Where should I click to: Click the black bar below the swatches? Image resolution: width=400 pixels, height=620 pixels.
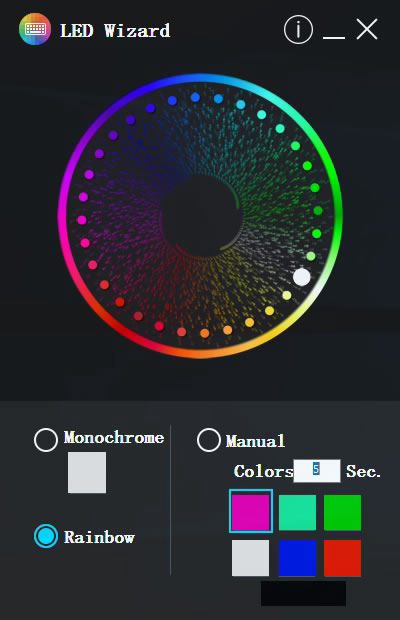click(x=304, y=593)
